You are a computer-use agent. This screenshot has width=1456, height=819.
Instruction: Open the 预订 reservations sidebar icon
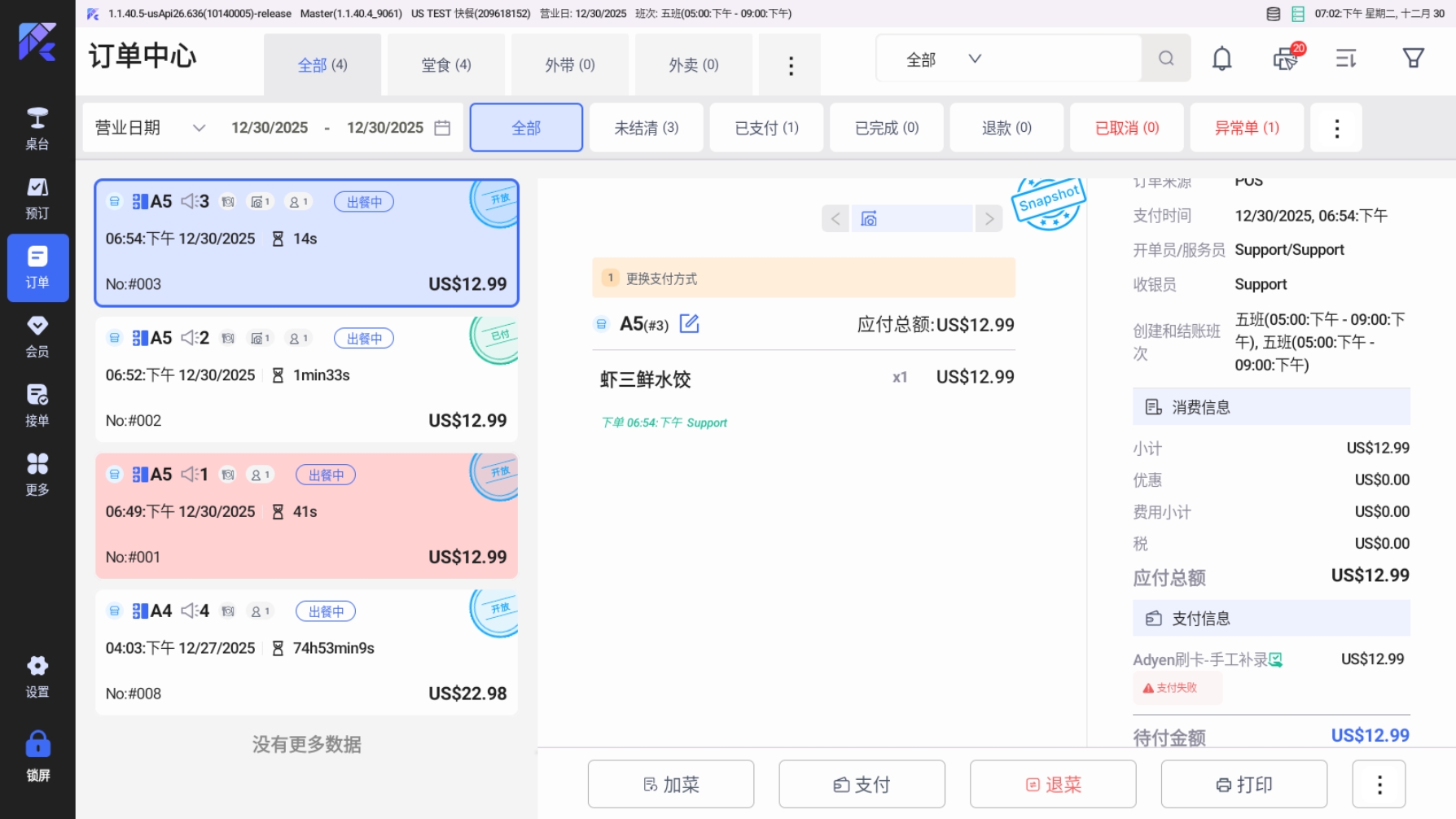[37, 198]
